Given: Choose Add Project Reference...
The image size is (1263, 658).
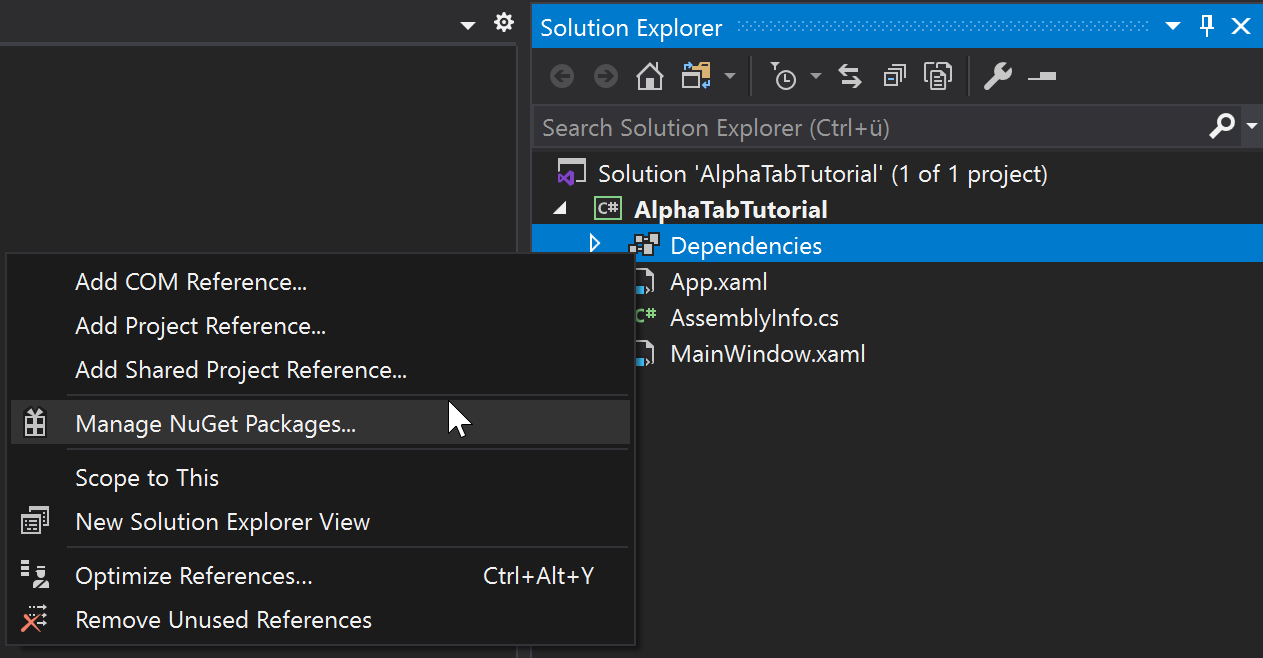Looking at the screenshot, I should tap(320, 326).
